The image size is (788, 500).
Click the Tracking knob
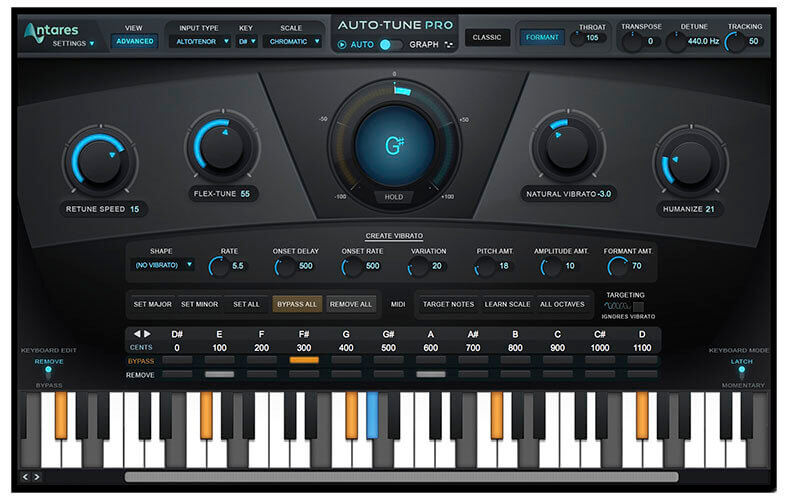pyautogui.click(x=735, y=42)
